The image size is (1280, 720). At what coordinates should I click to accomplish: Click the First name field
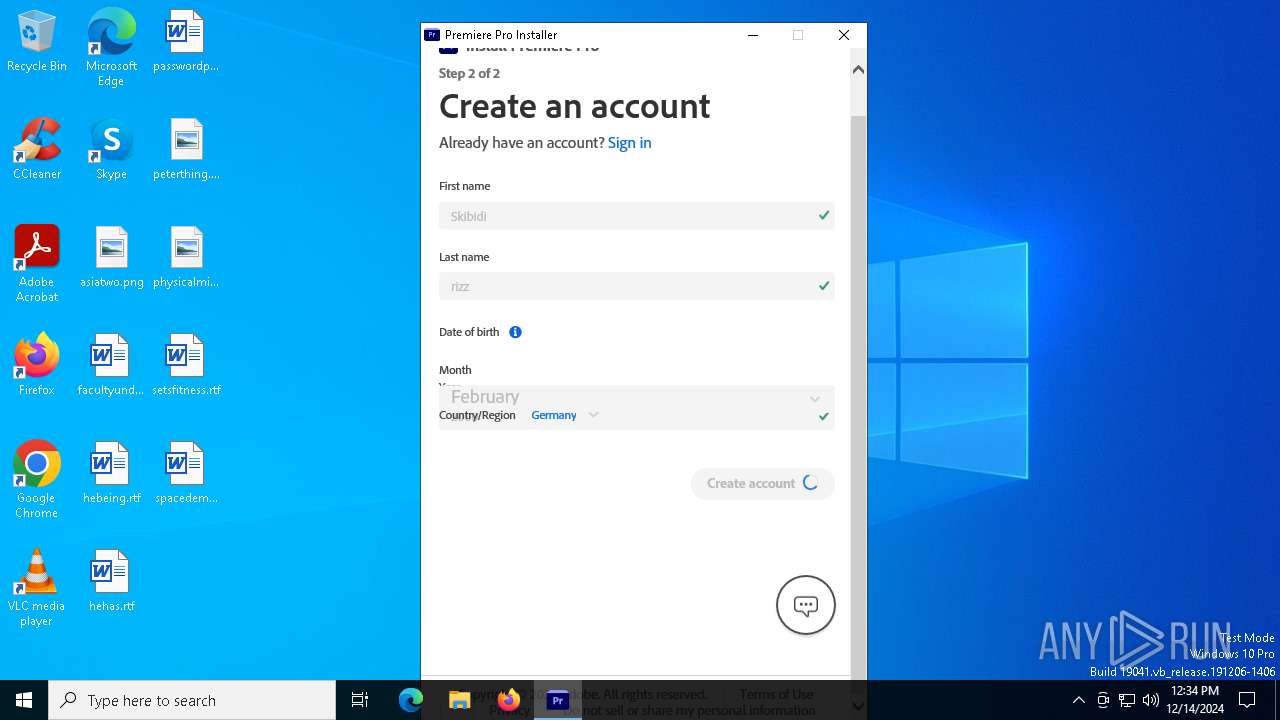tap(636, 216)
